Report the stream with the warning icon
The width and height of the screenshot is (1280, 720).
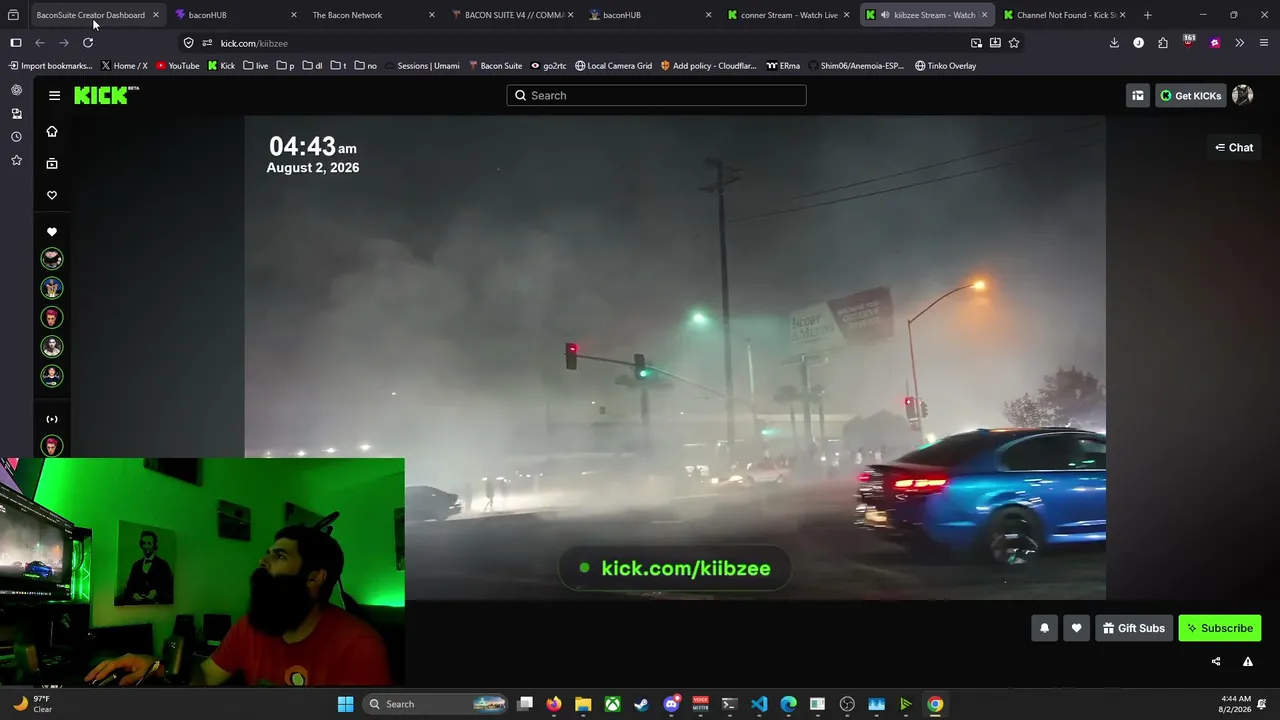pos(1247,661)
